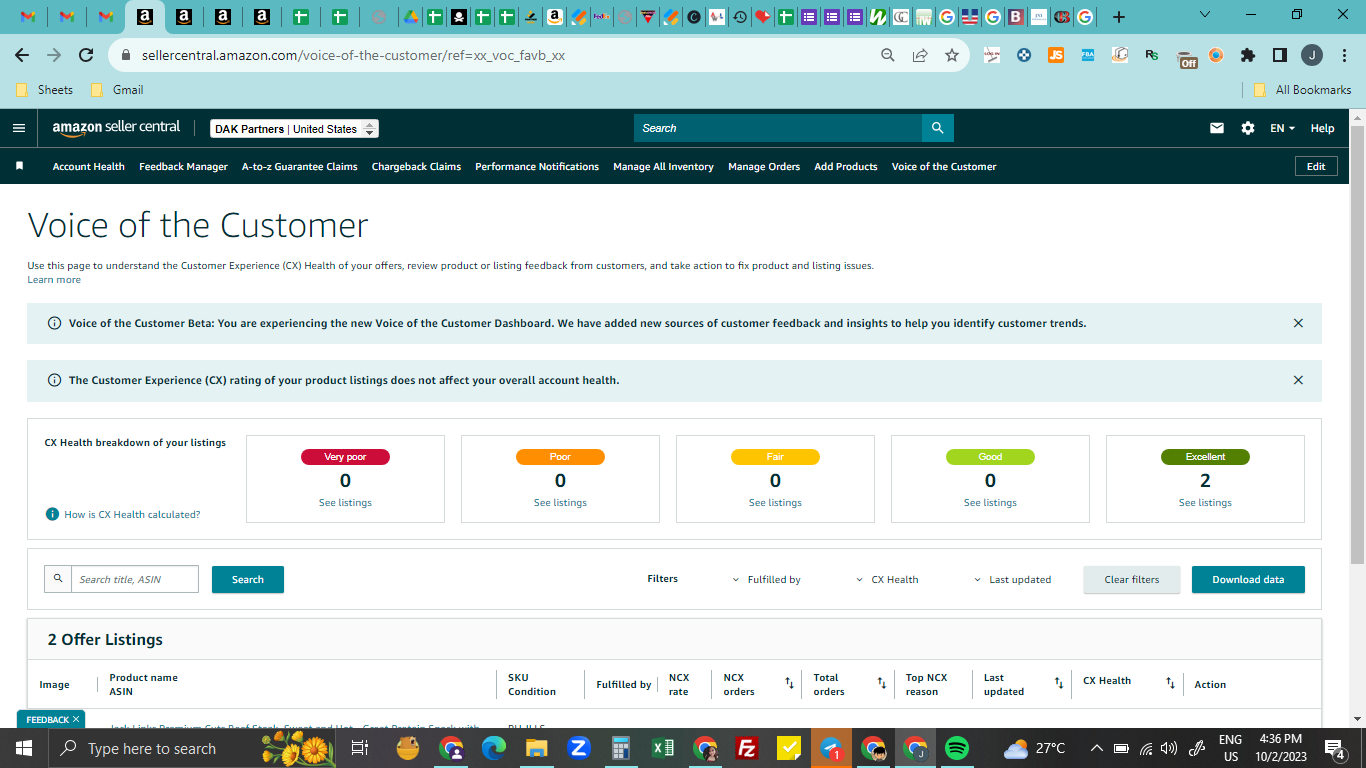The image size is (1366, 768).
Task: Open the Chrome extensions puzzle icon
Action: pos(1247,55)
